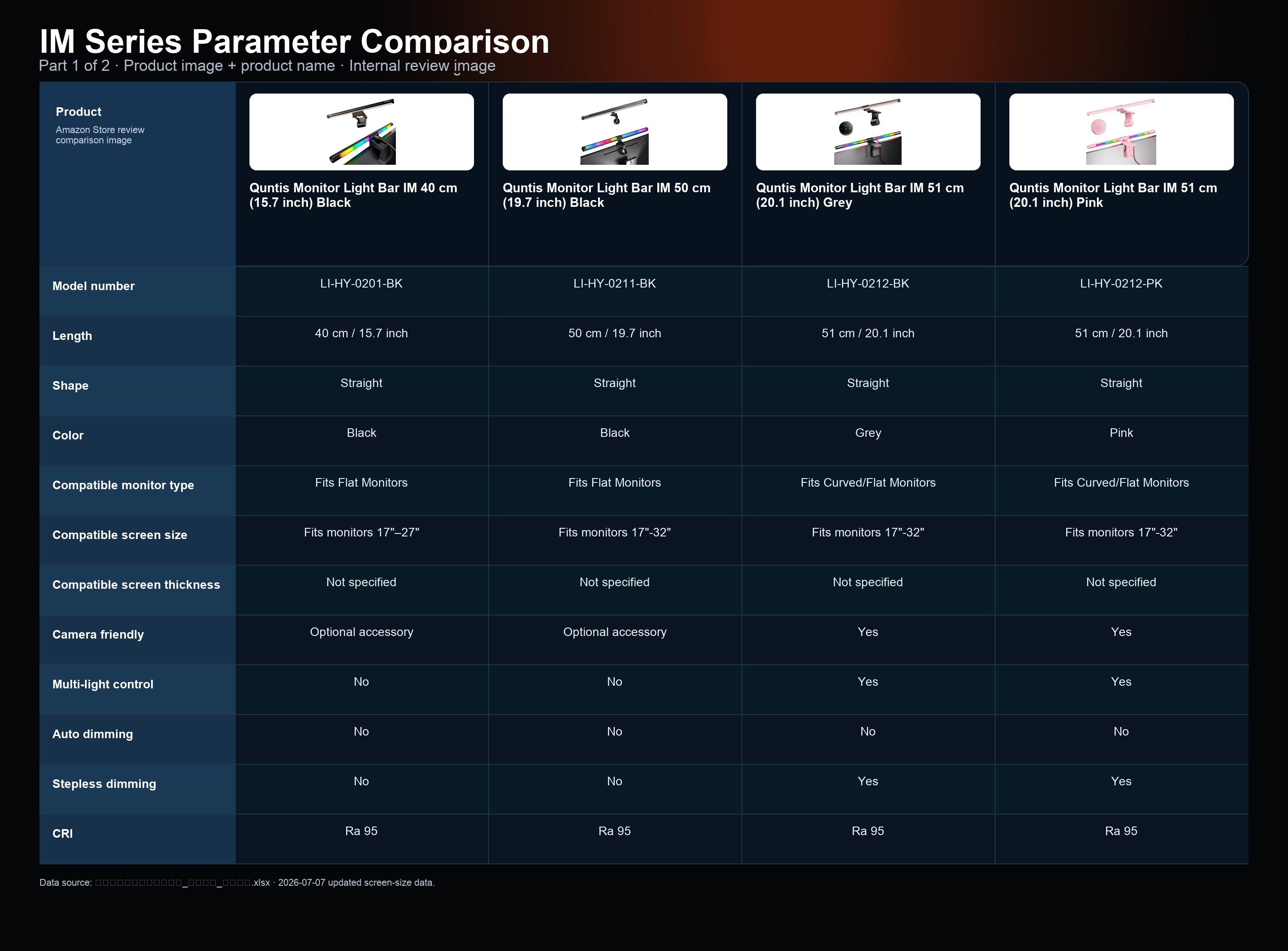
Task: Click the IM 51 cm Grey product image
Action: pyautogui.click(x=868, y=132)
